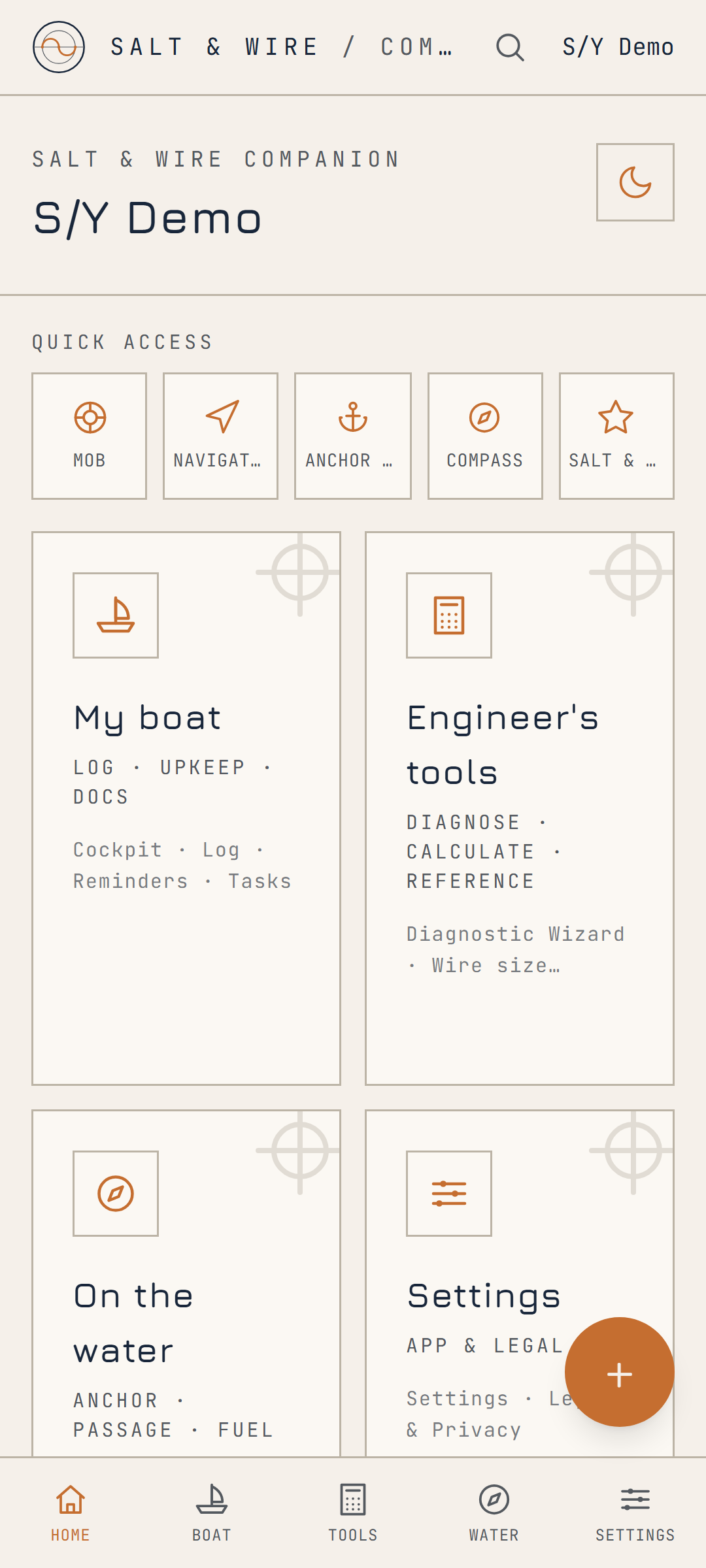Toggle dark mode with the moon button

pos(635,182)
